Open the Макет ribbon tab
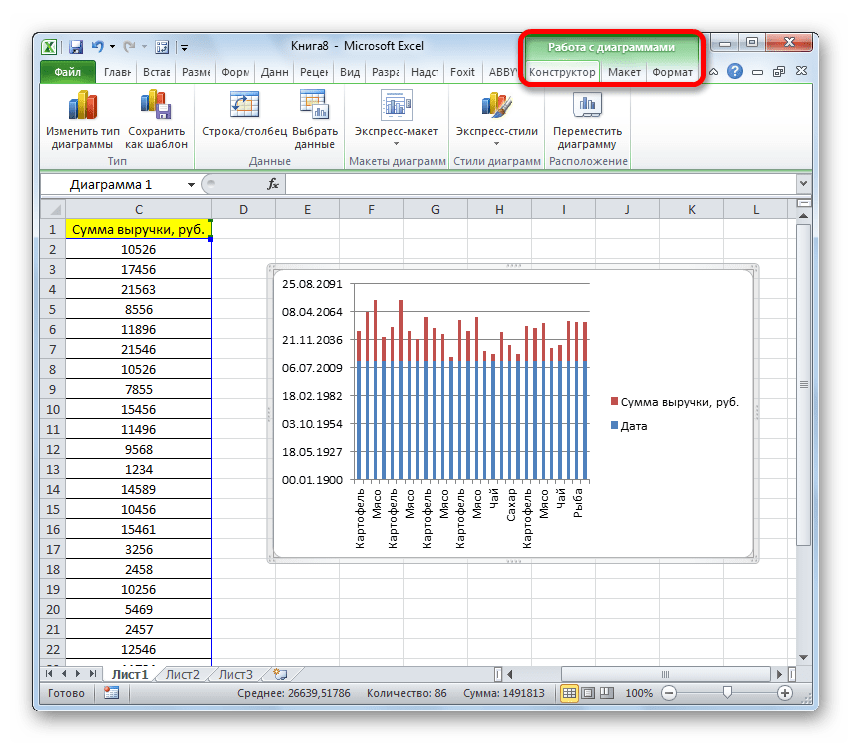Image resolution: width=852 pixels, height=744 pixels. click(624, 72)
